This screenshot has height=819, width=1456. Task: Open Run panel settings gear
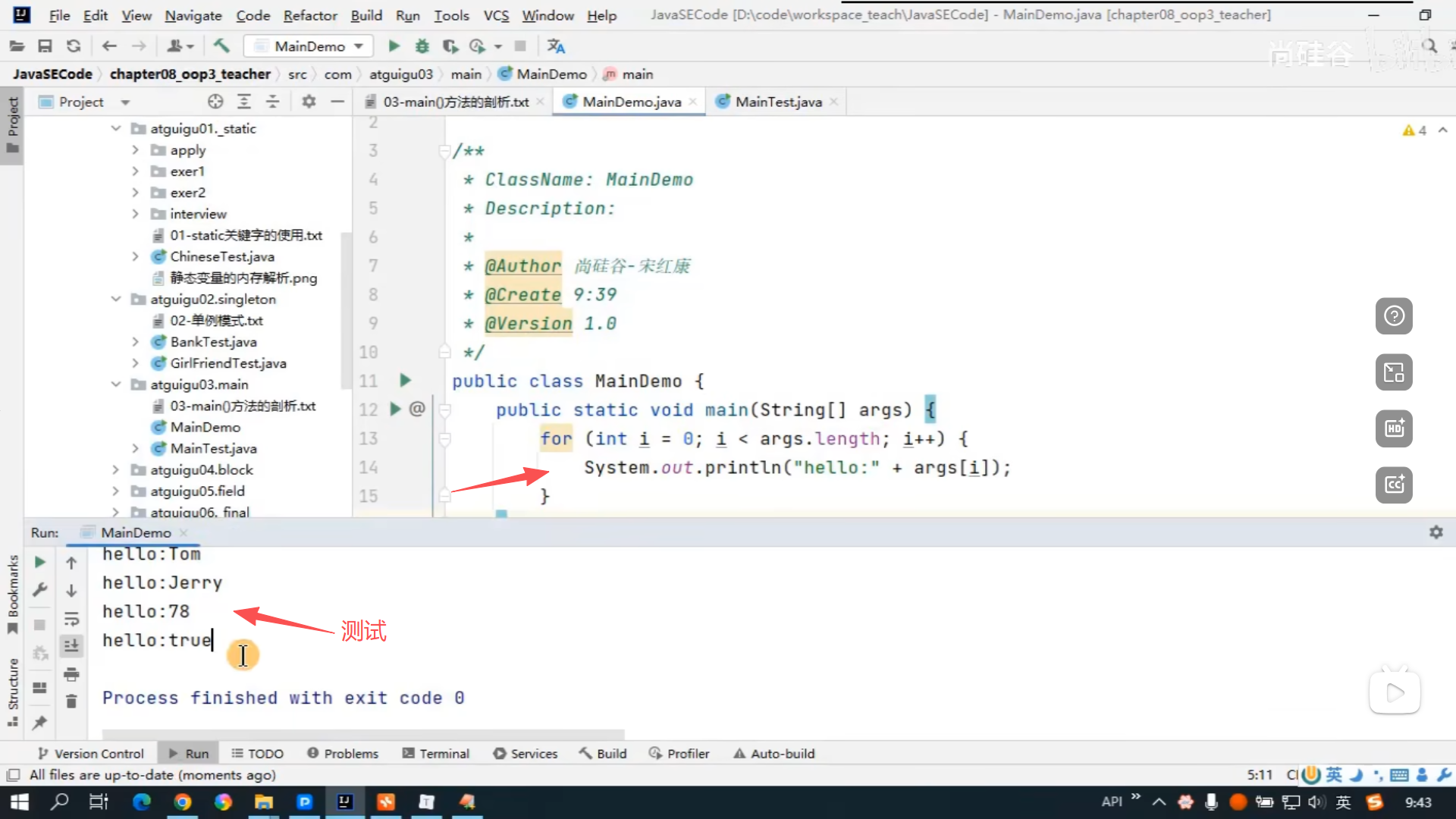1436,532
